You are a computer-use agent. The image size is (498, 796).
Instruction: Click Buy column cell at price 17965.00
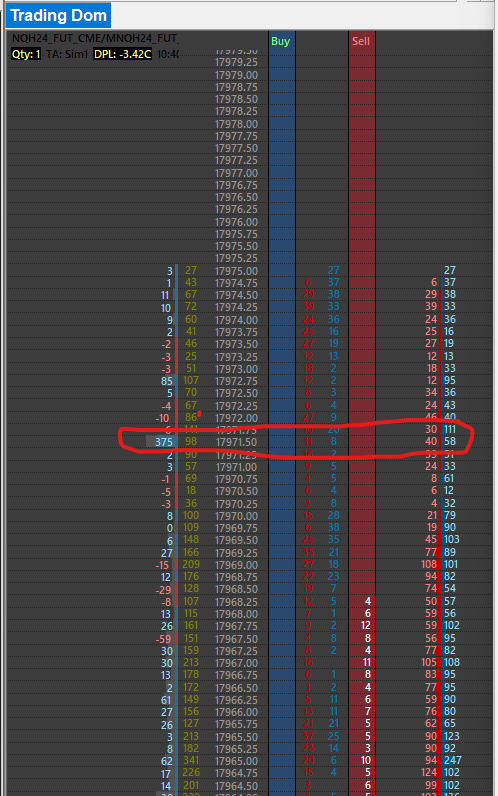tap(281, 761)
